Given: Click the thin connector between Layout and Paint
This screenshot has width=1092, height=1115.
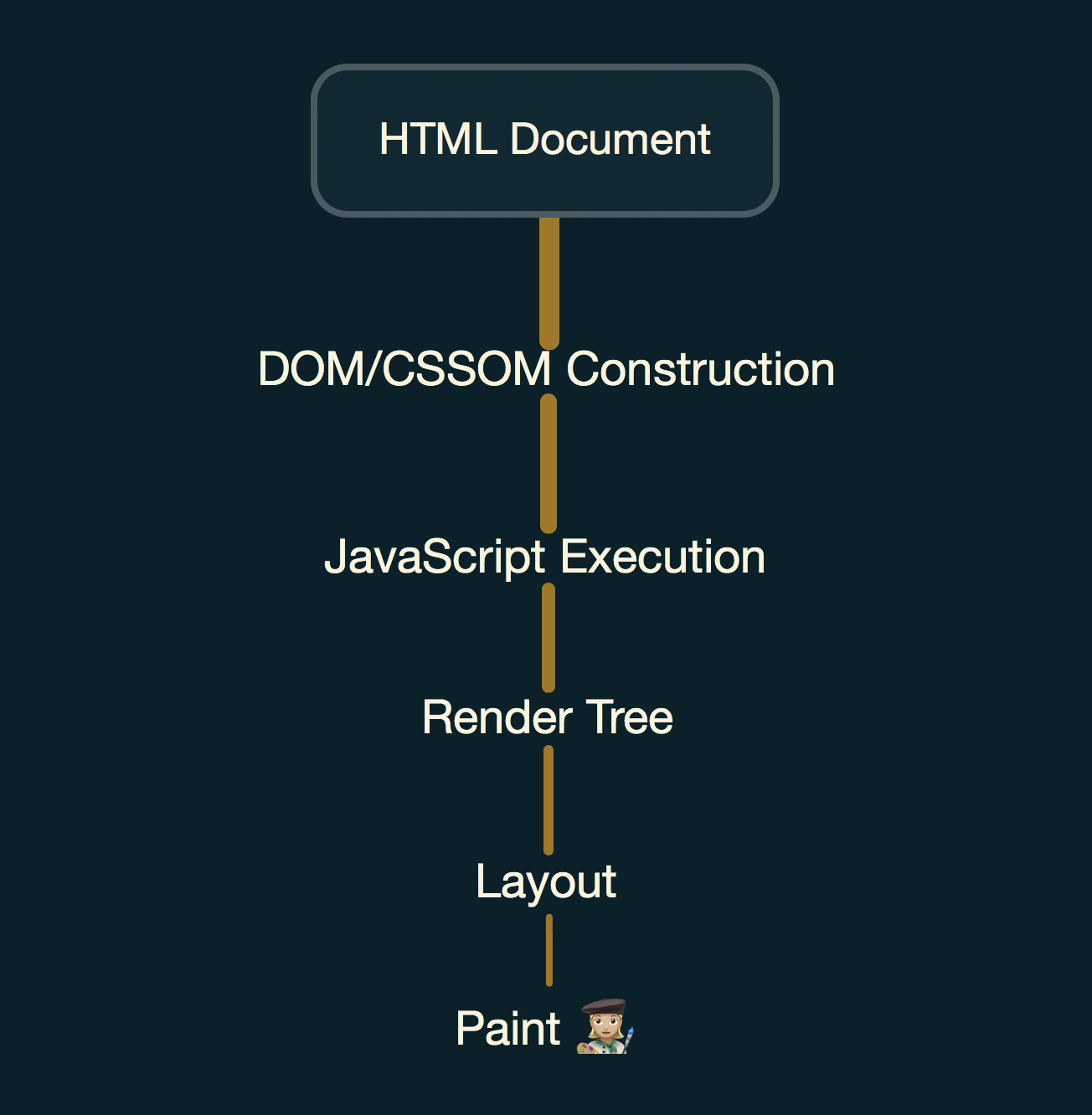Looking at the screenshot, I should click(x=549, y=950).
